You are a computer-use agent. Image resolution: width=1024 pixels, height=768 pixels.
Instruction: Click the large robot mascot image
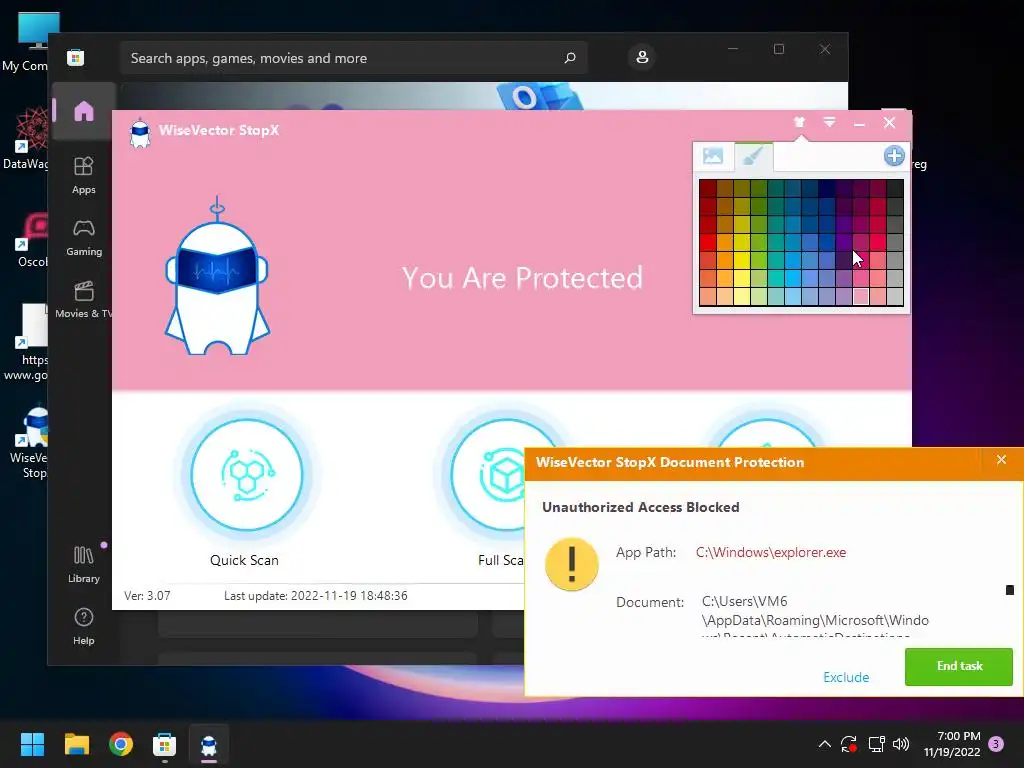217,277
